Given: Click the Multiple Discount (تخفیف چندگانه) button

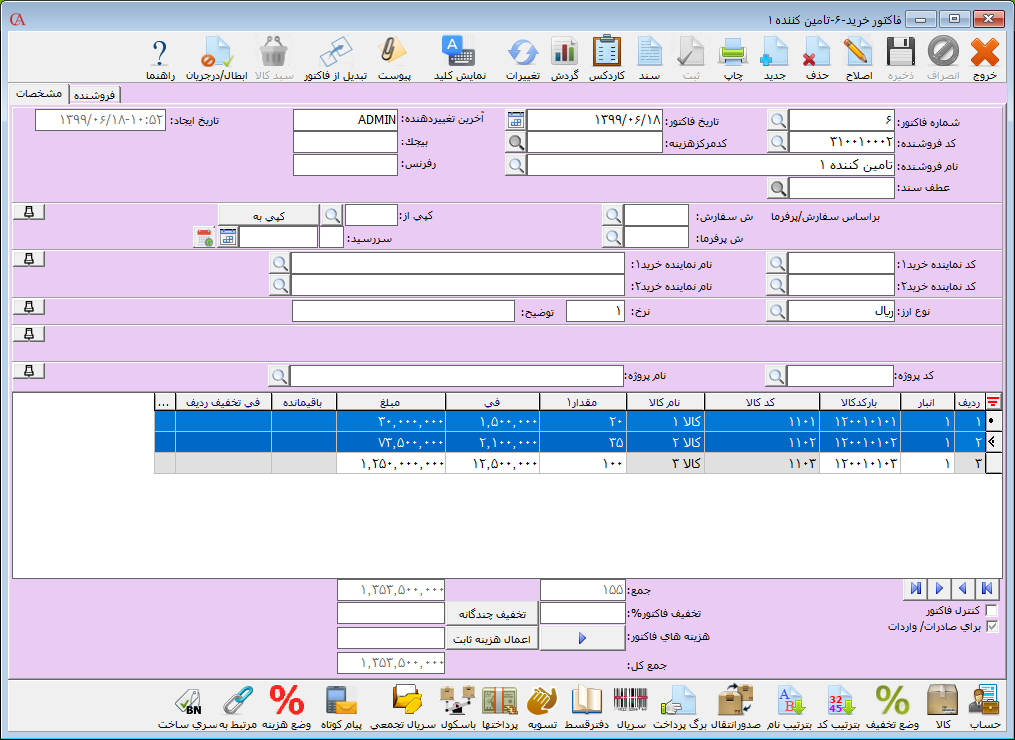Looking at the screenshot, I should (x=490, y=613).
